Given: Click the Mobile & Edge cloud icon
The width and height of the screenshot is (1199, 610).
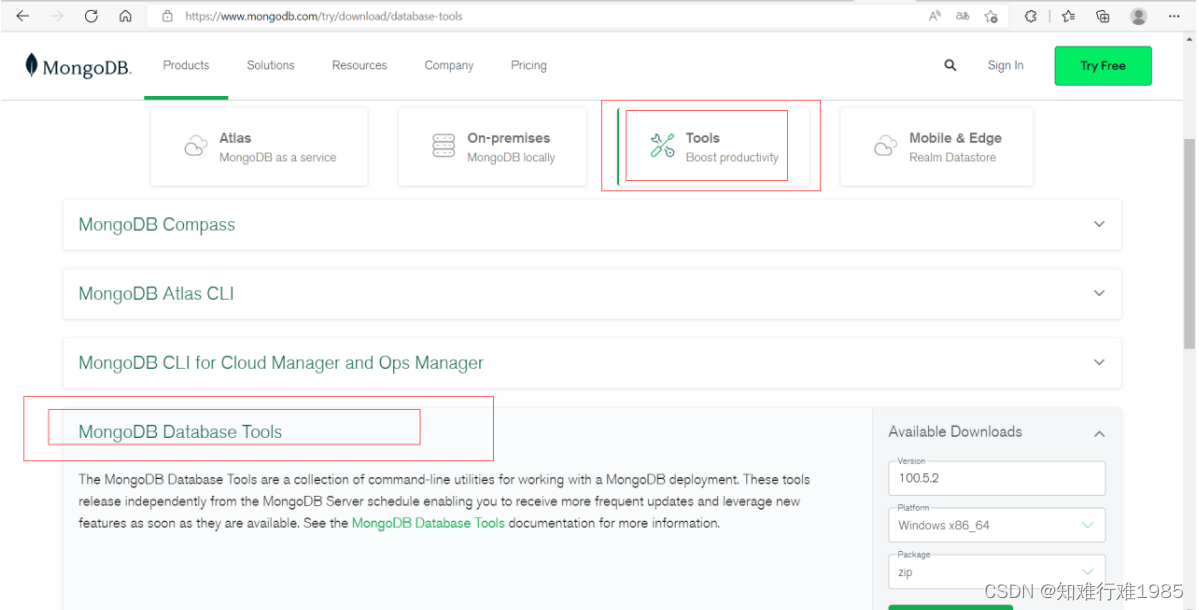Looking at the screenshot, I should pos(885,146).
